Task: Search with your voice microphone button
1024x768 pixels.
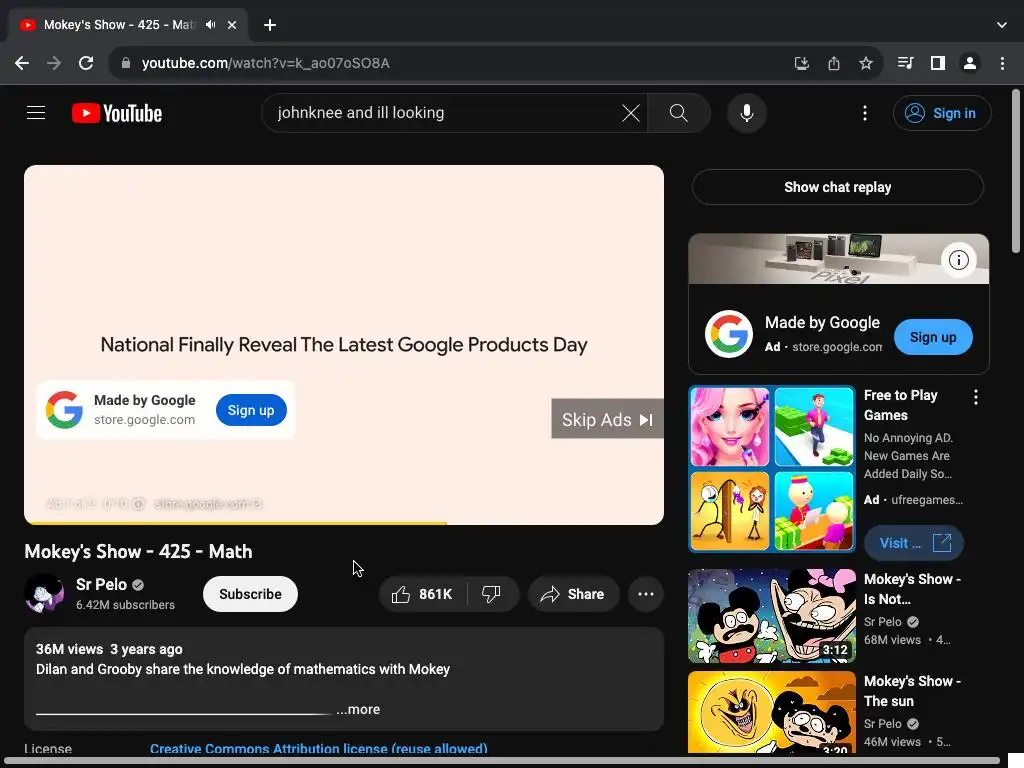Action: [746, 113]
